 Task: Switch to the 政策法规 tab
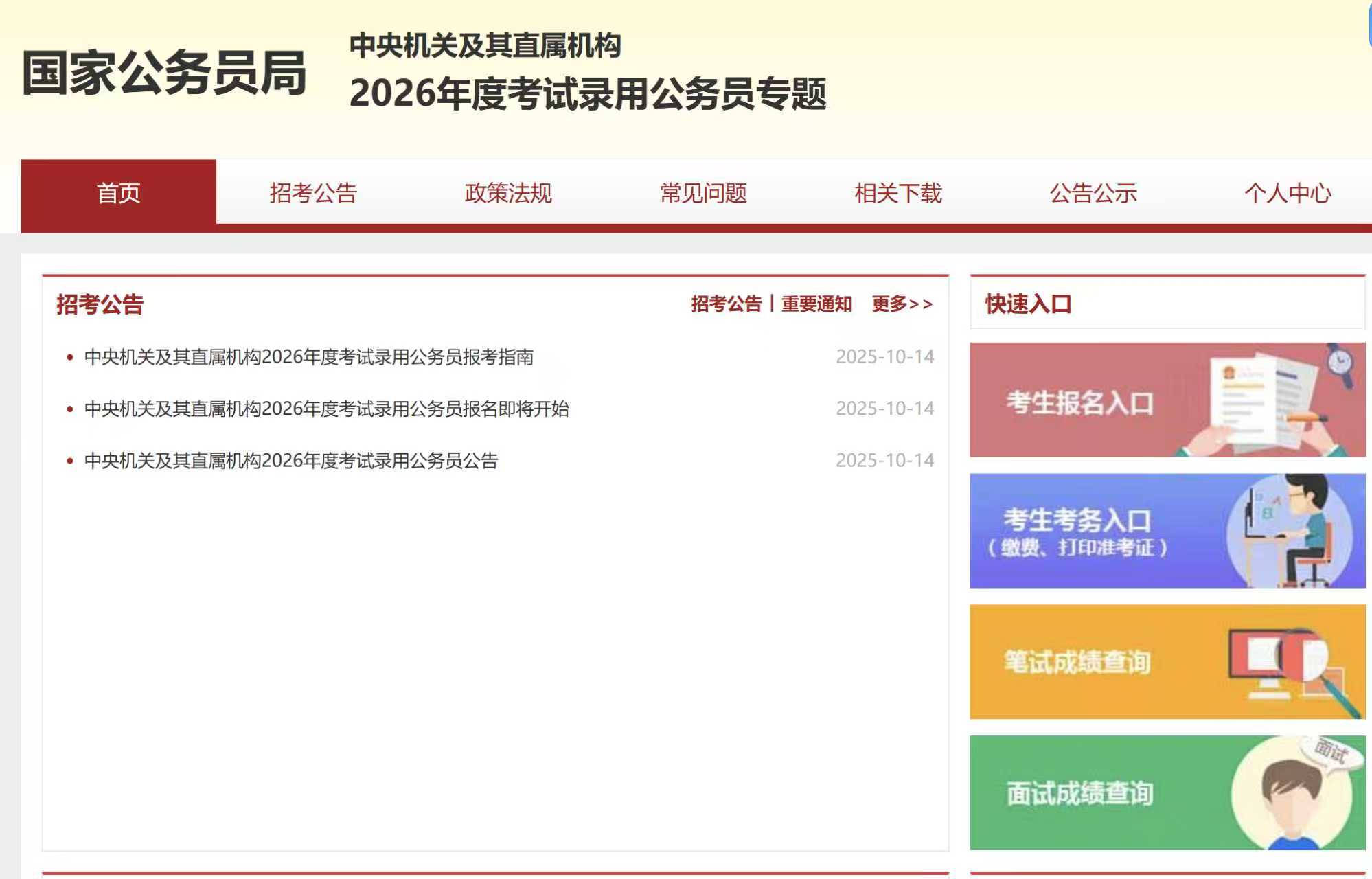508,194
